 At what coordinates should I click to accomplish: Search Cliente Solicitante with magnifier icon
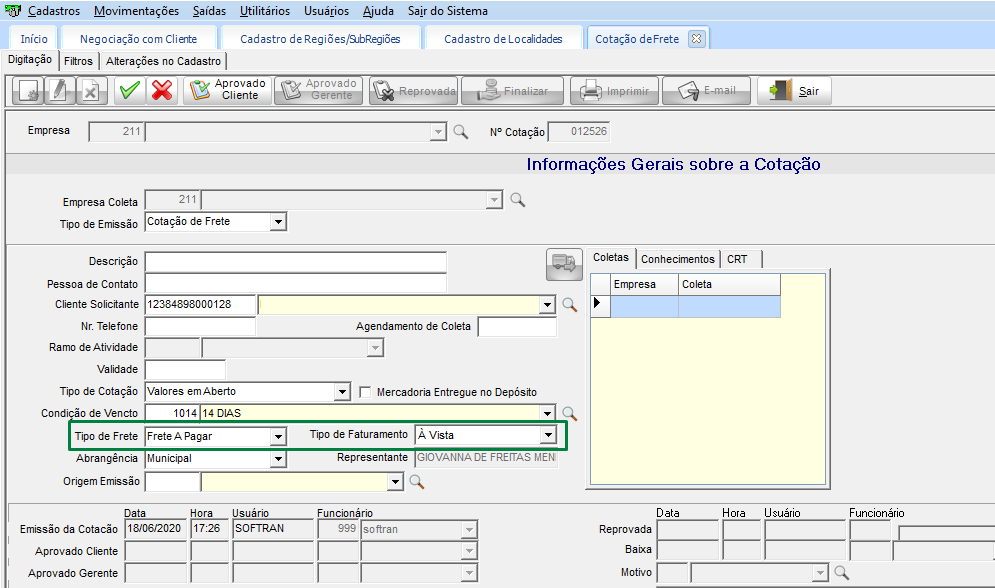tap(568, 304)
